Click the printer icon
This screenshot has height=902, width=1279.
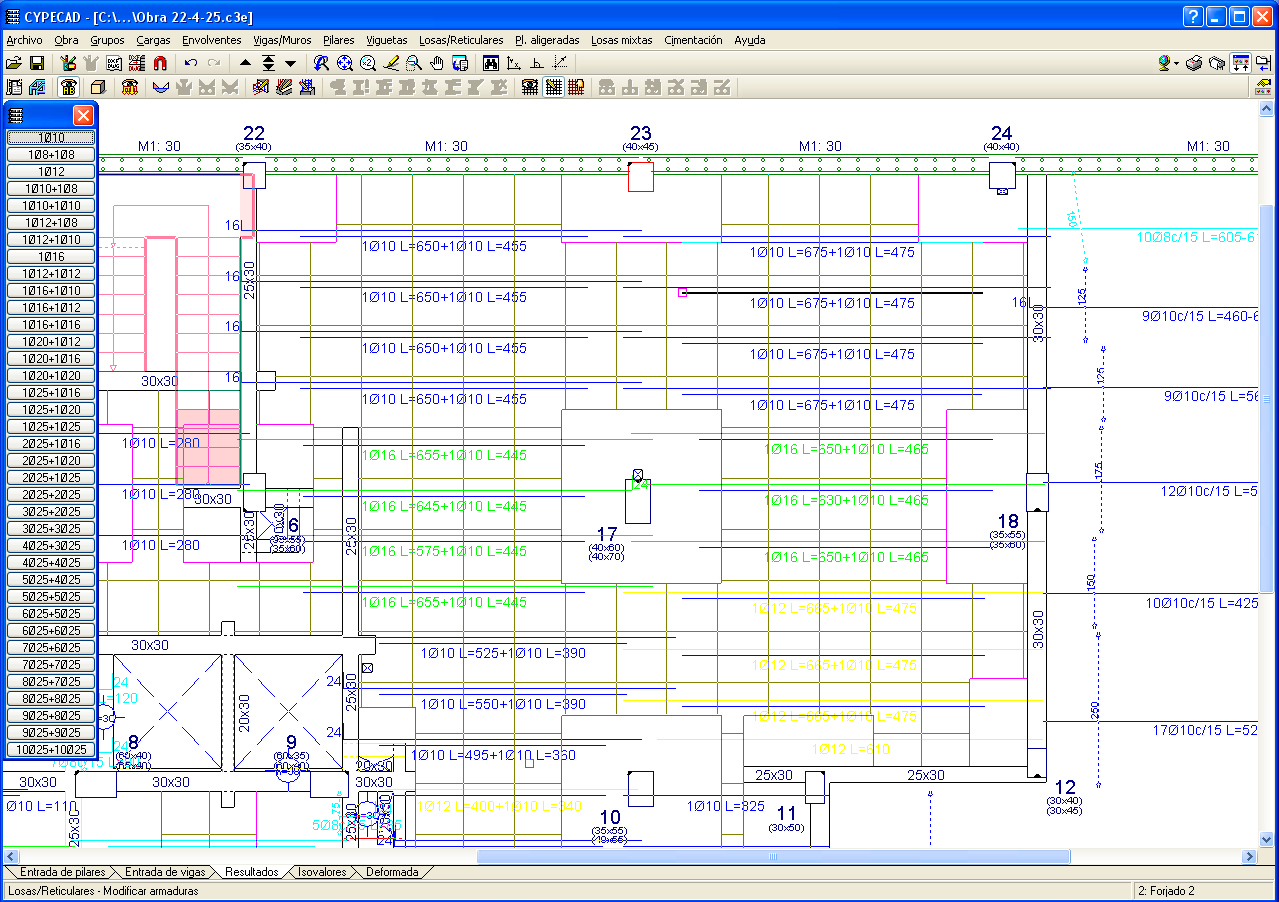[x=1194, y=63]
